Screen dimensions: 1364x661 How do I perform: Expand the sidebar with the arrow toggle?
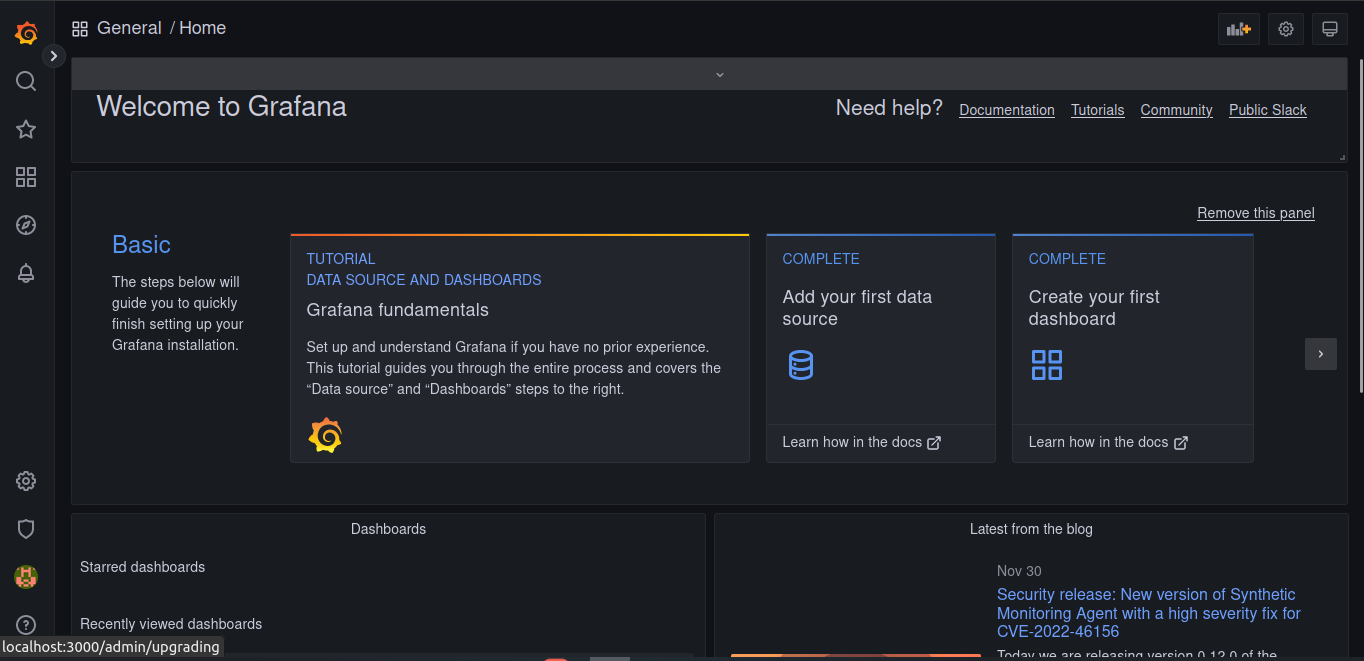coord(54,56)
